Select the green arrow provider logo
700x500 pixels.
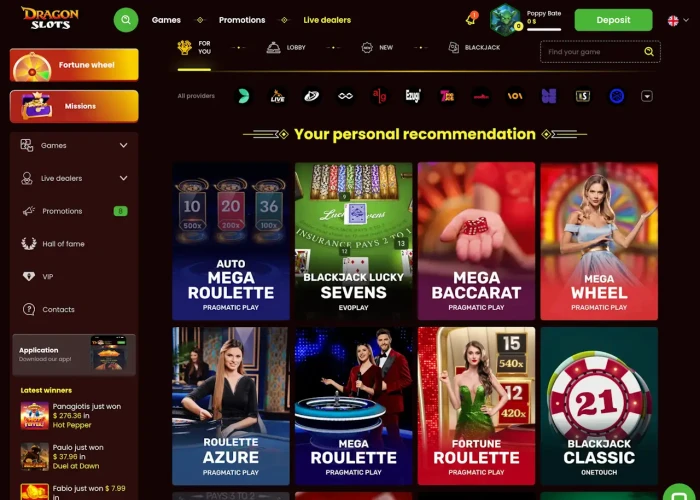click(244, 96)
